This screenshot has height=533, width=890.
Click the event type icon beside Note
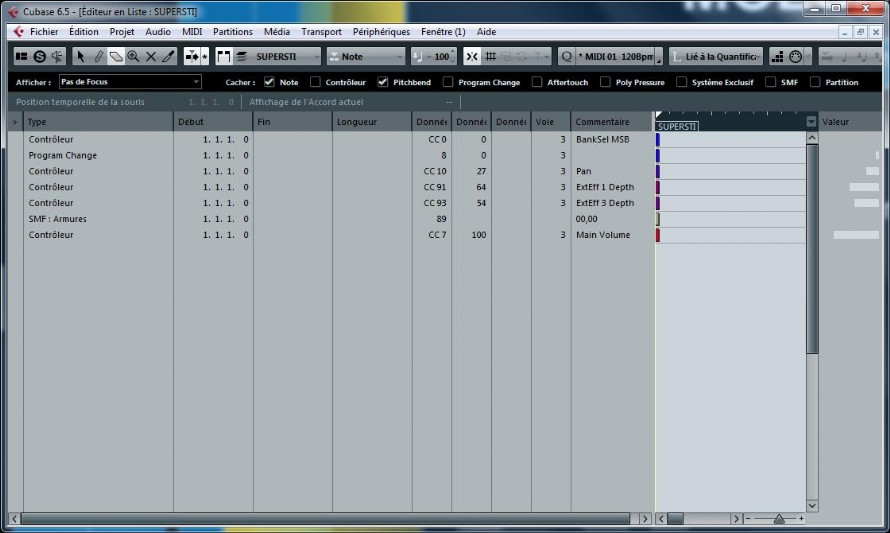point(334,56)
